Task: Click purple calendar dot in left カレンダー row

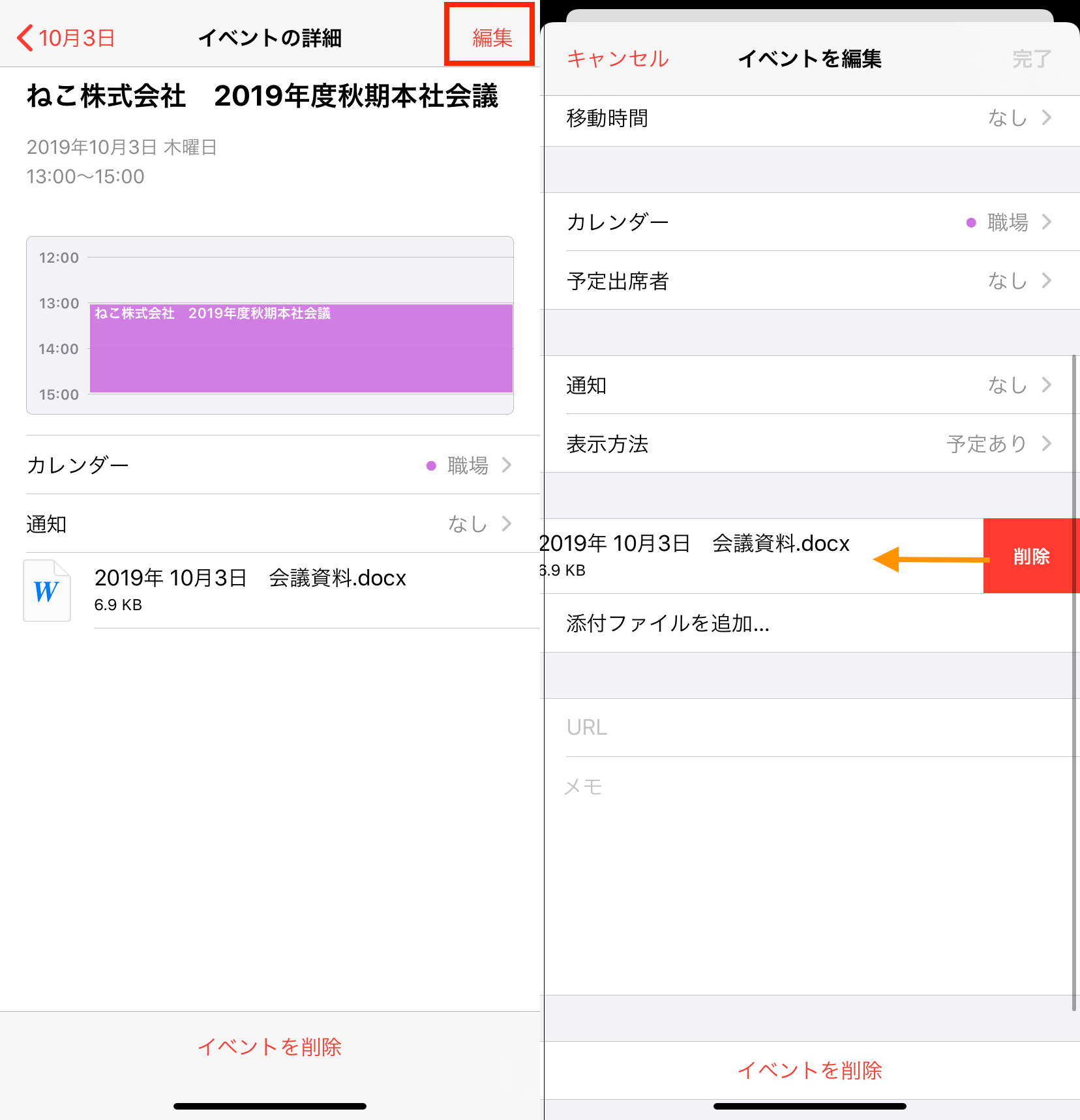Action: click(x=431, y=465)
